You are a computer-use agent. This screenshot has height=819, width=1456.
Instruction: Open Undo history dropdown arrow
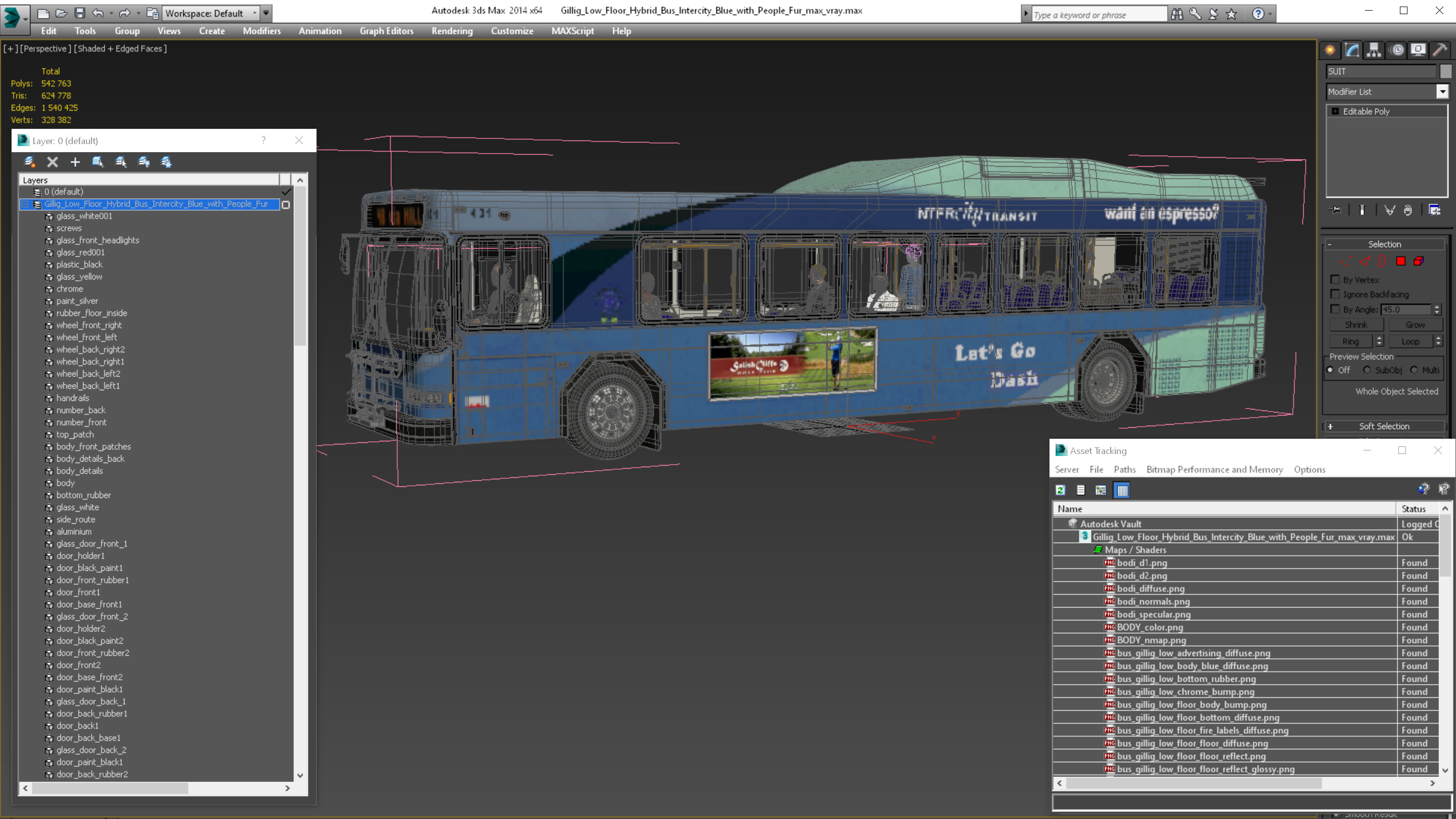coord(111,13)
